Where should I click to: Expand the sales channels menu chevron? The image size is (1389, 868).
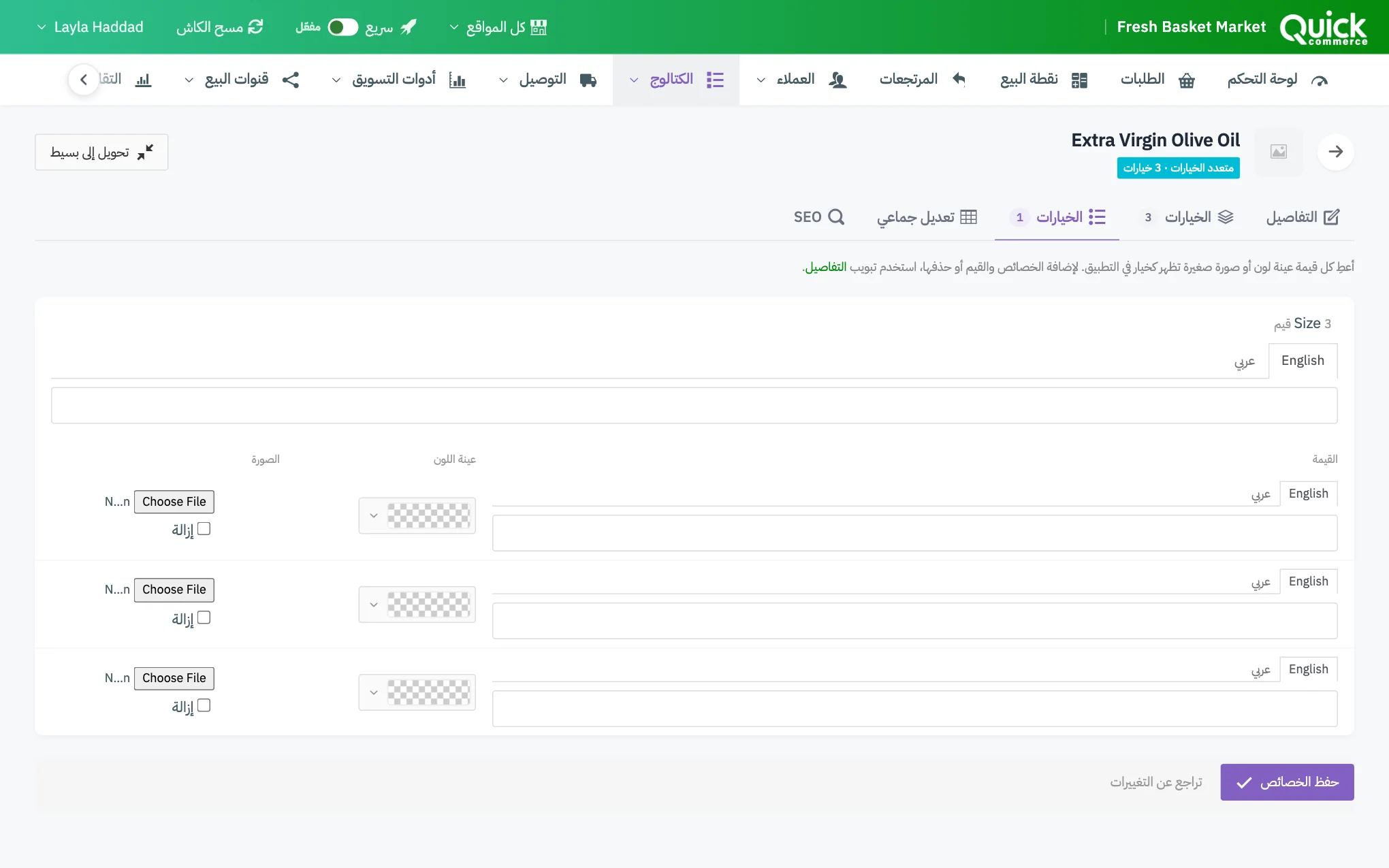[189, 80]
